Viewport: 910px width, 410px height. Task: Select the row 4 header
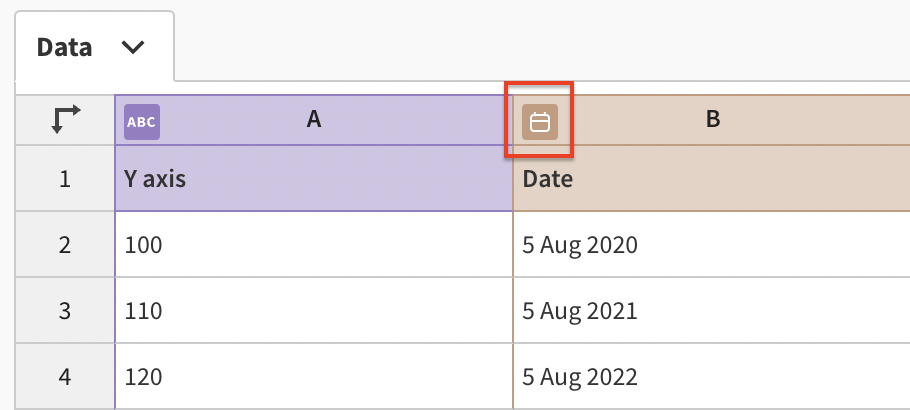click(65, 377)
